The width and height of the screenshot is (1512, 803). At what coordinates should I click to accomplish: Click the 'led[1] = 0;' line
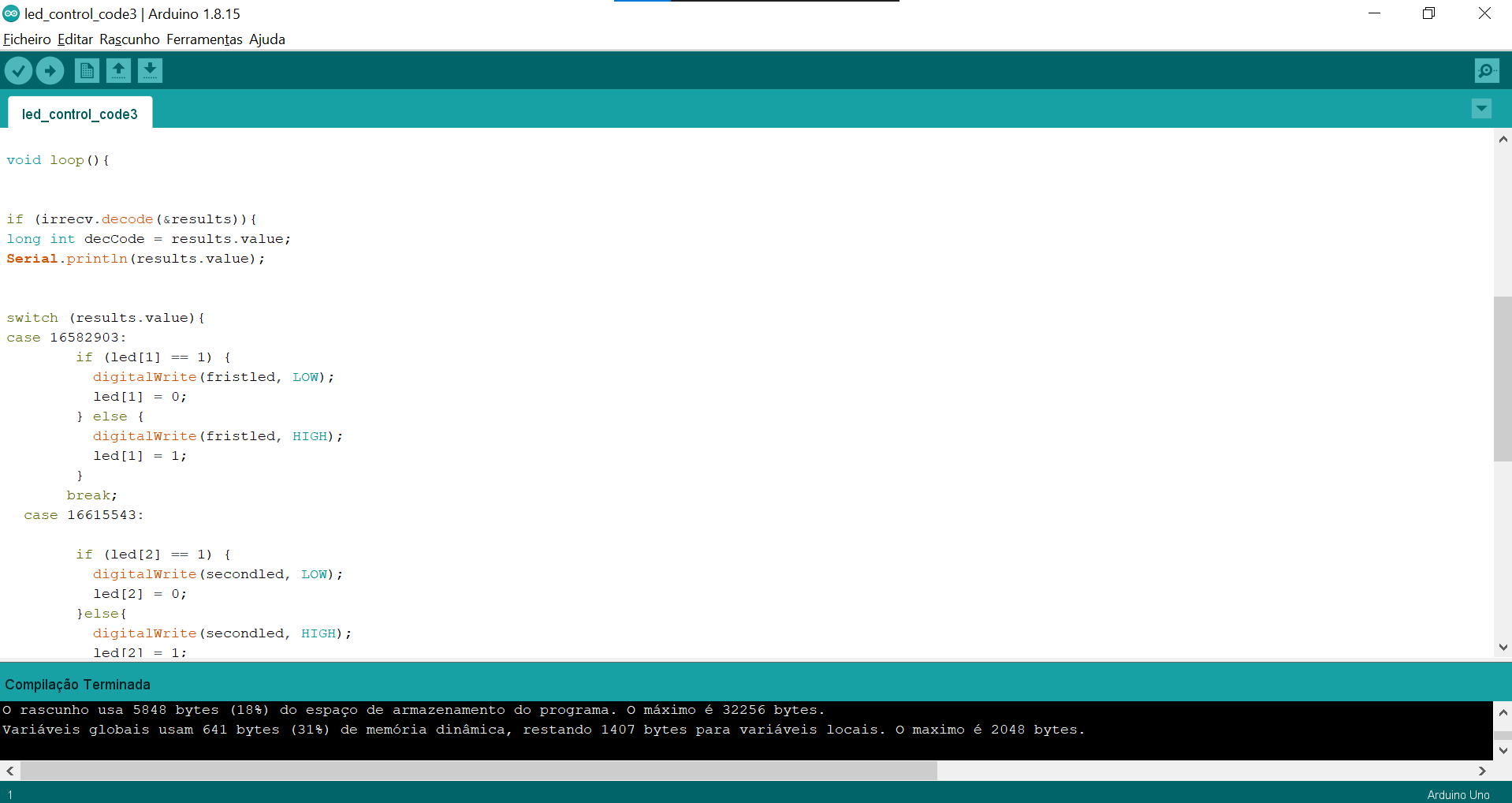tap(140, 397)
